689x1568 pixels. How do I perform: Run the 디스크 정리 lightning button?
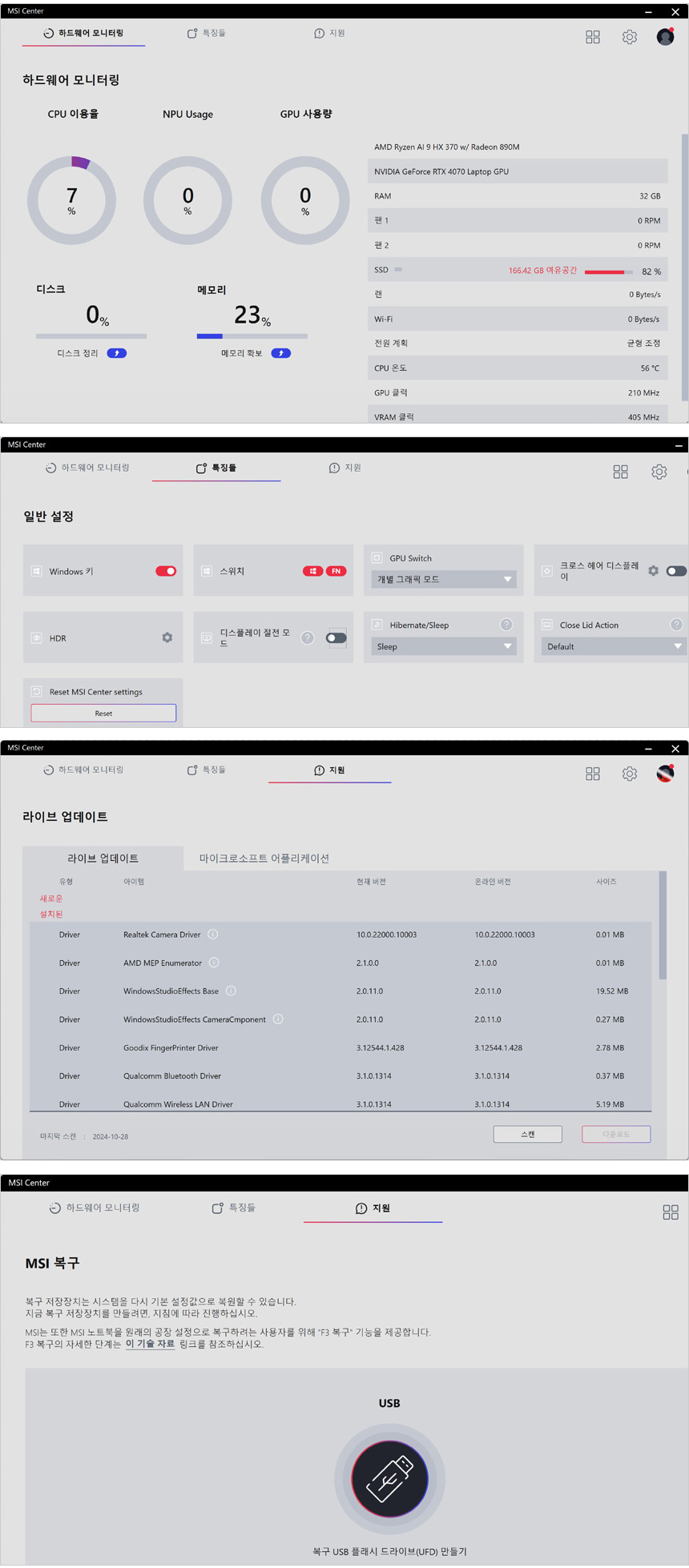[117, 353]
